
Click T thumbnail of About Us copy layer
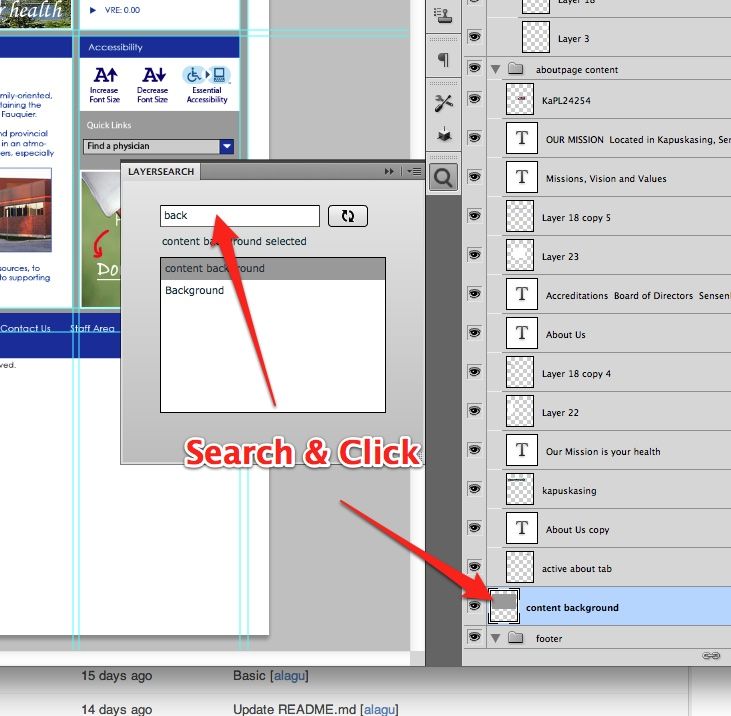pyautogui.click(x=522, y=528)
